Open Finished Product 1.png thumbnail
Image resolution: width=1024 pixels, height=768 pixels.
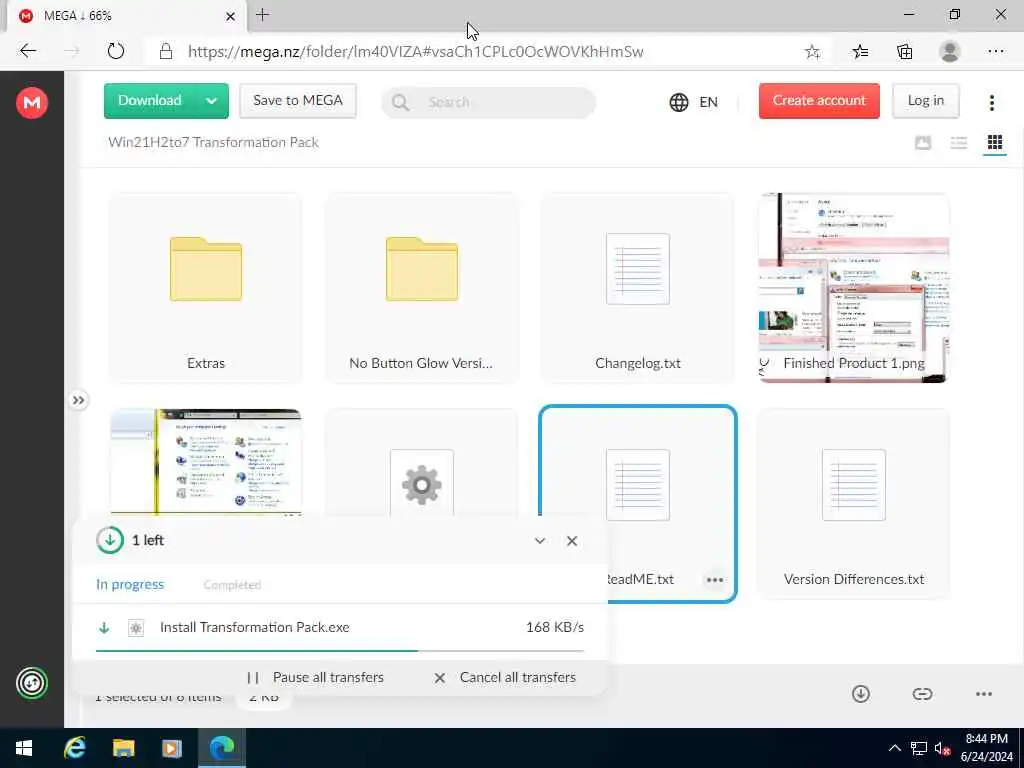[x=854, y=287]
